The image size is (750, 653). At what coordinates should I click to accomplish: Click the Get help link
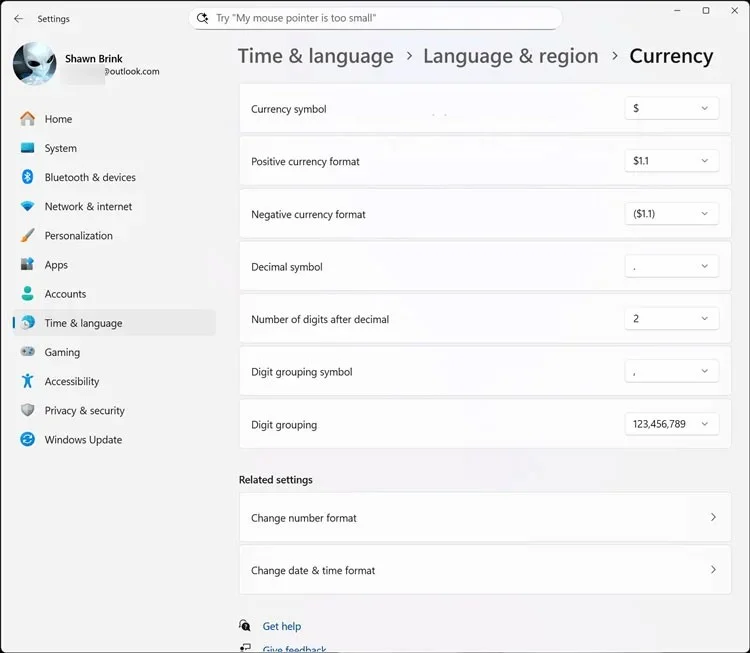pos(281,627)
